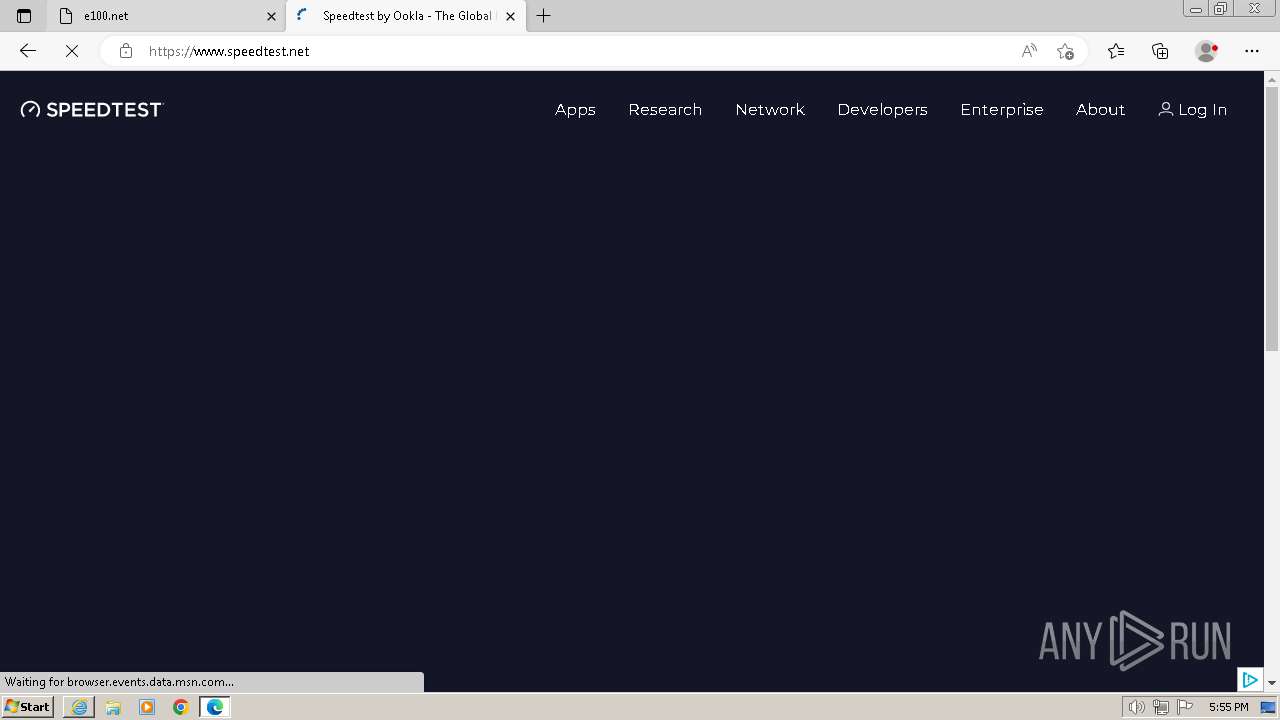The width and height of the screenshot is (1280, 720).
Task: Open the Developers menu item
Action: [x=882, y=110]
